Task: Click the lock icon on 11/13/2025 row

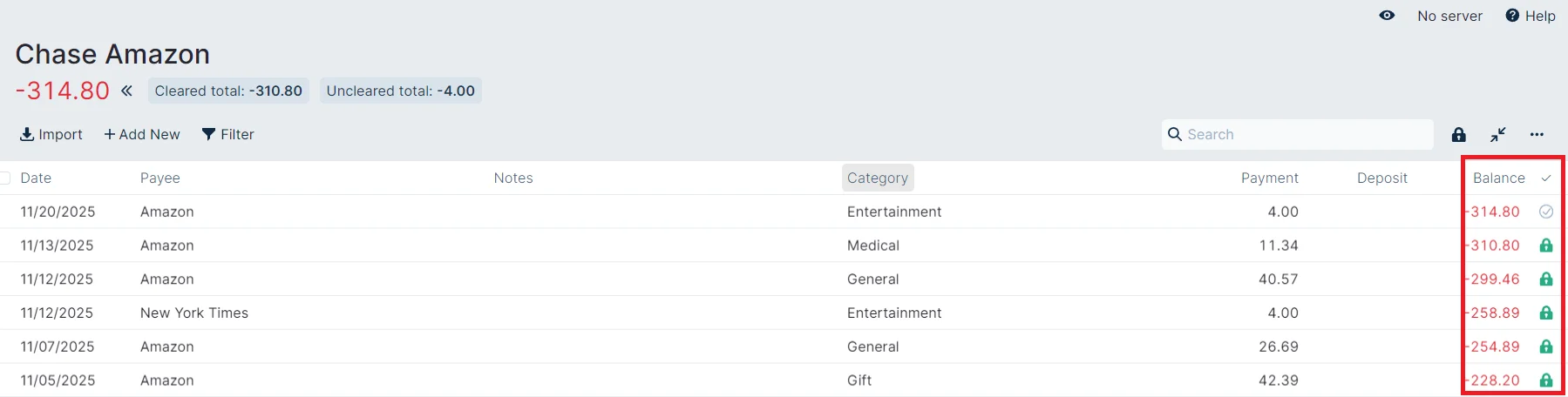Action: click(x=1545, y=246)
